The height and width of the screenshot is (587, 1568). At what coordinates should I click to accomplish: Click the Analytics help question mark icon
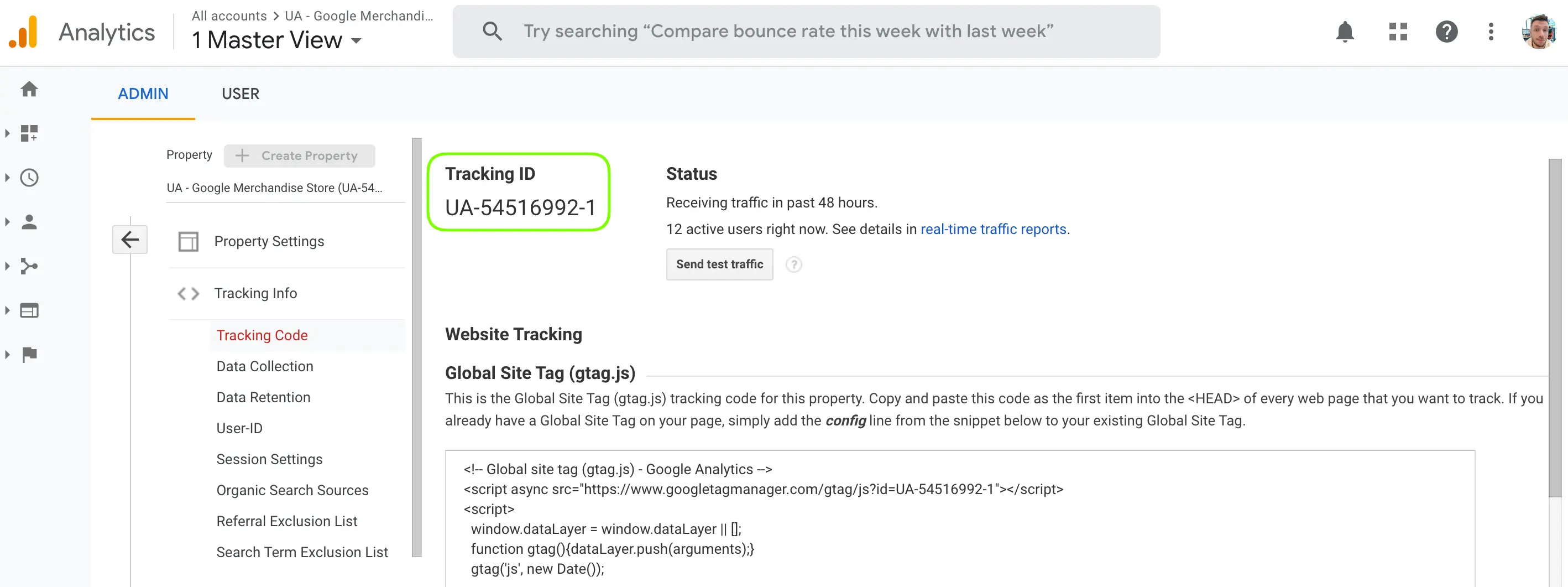[x=1447, y=32]
